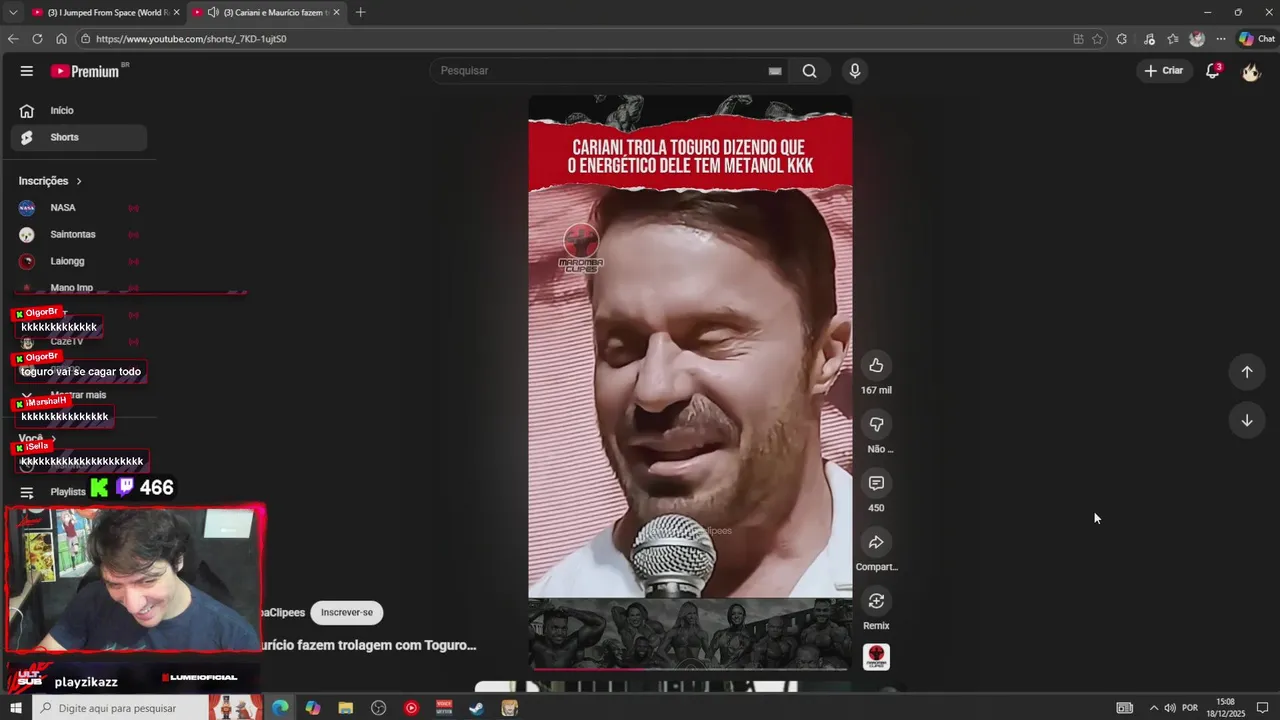Click the Inscrever-se subscribe button
The width and height of the screenshot is (1280, 720).
pos(347,612)
